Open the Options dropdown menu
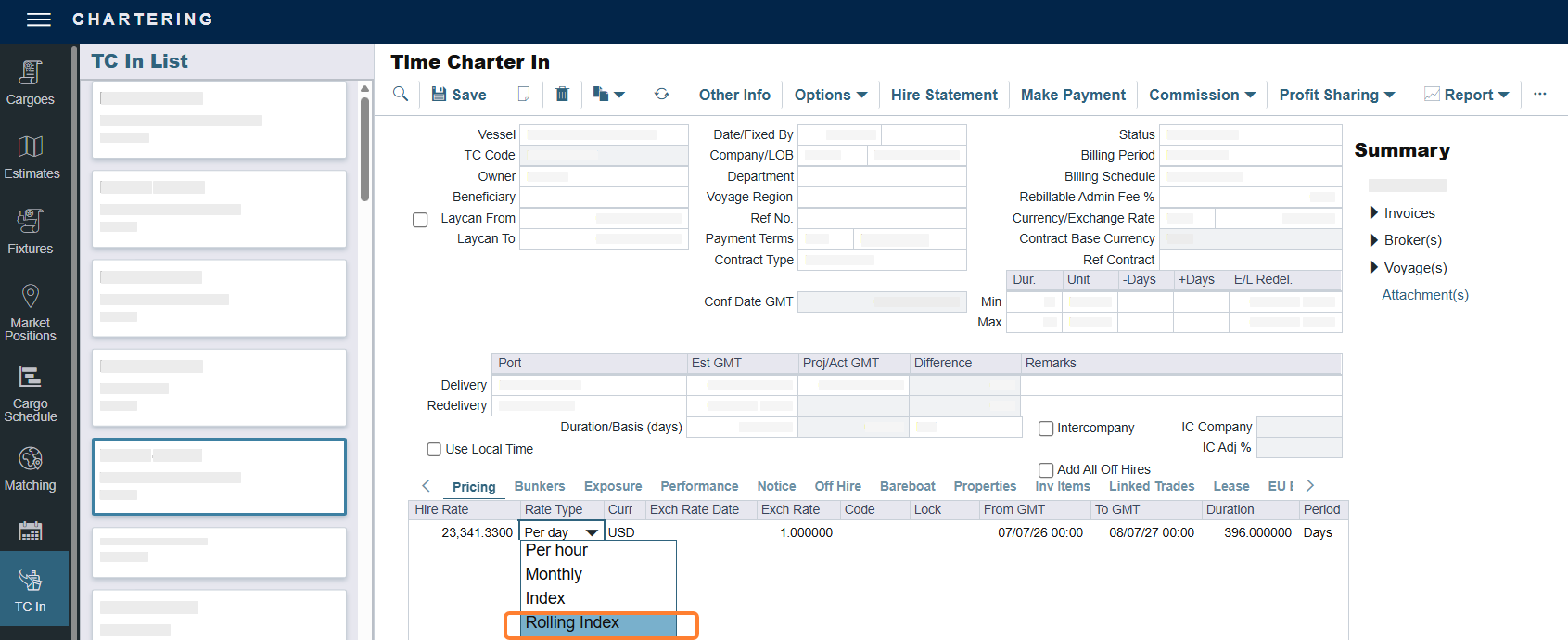Viewport: 1568px width, 640px height. click(x=831, y=95)
